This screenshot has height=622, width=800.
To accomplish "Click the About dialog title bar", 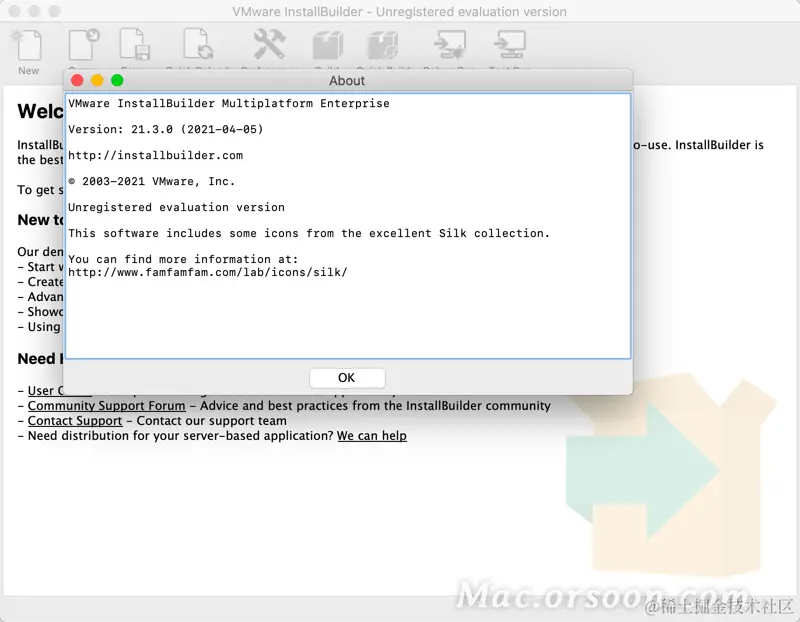I will [x=347, y=81].
